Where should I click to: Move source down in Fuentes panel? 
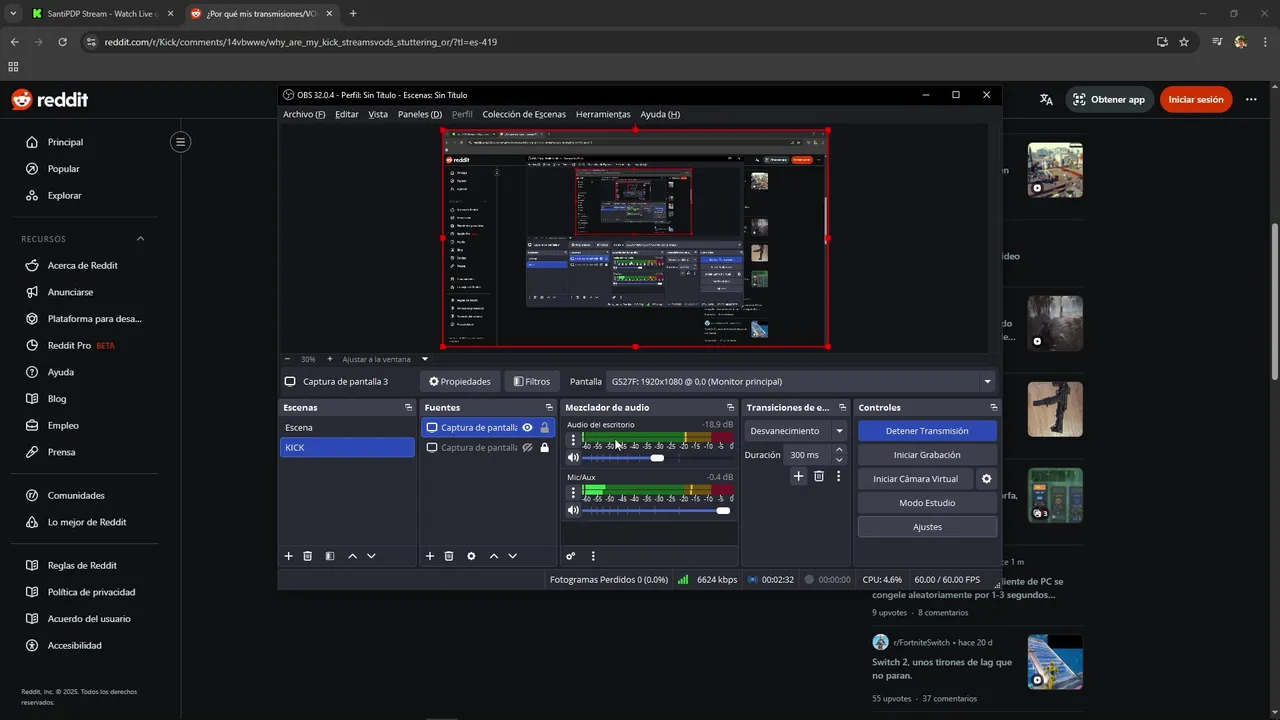pyautogui.click(x=512, y=556)
